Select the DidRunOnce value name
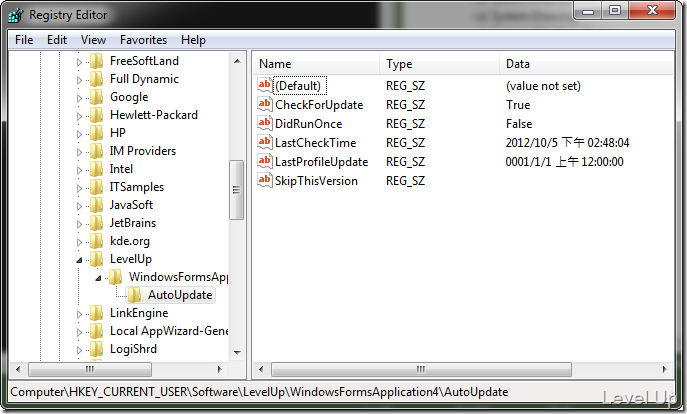687x414 pixels. (x=308, y=124)
